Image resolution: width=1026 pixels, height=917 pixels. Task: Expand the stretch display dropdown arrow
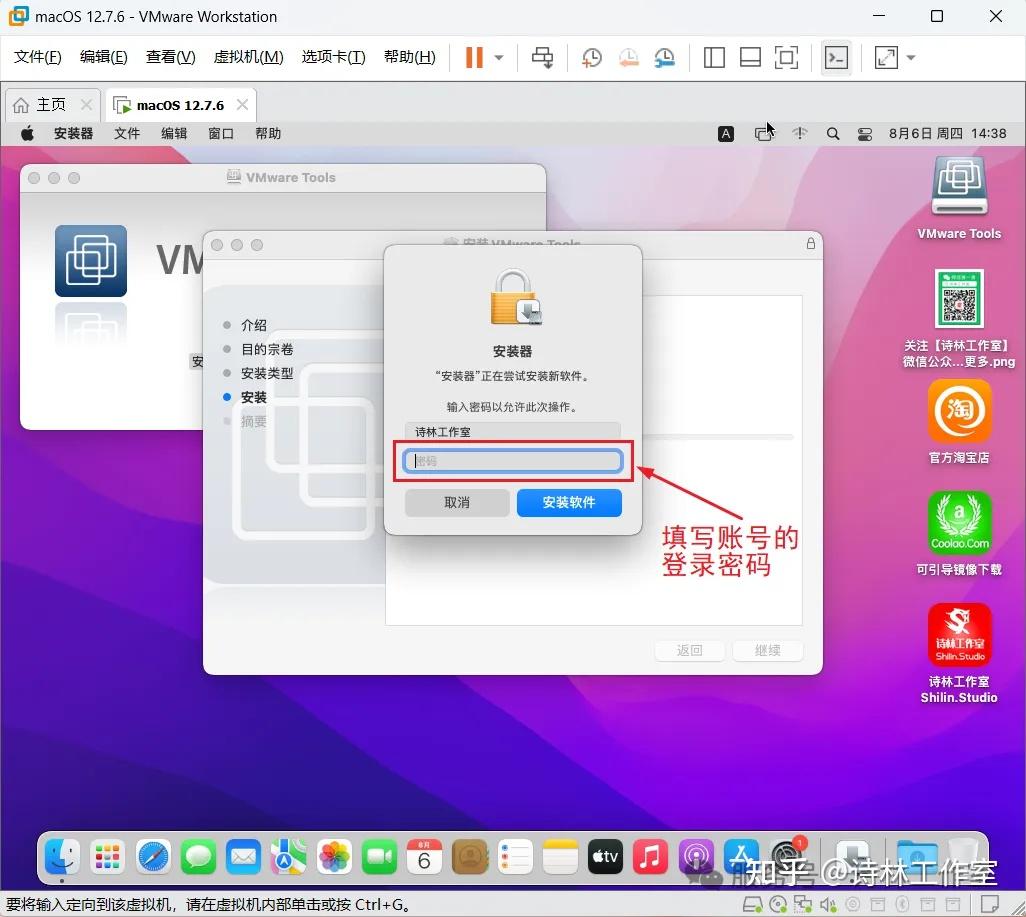tap(911, 58)
